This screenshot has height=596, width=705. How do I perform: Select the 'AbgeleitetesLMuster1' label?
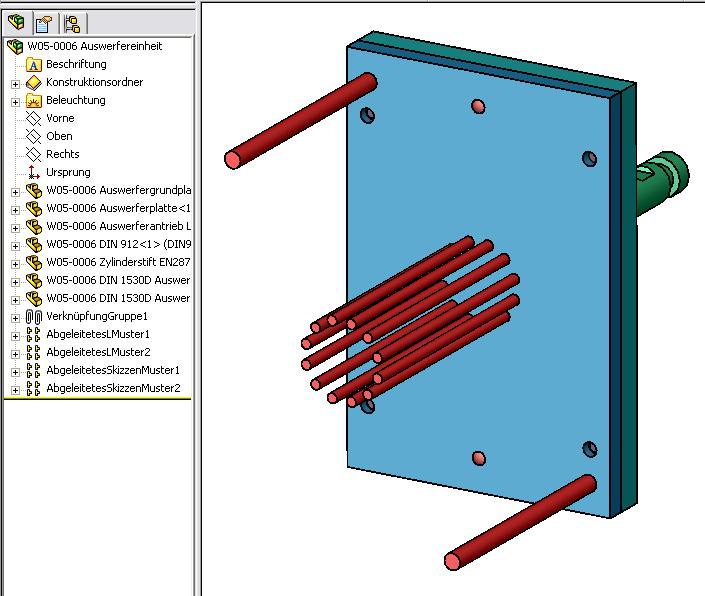click(x=98, y=334)
